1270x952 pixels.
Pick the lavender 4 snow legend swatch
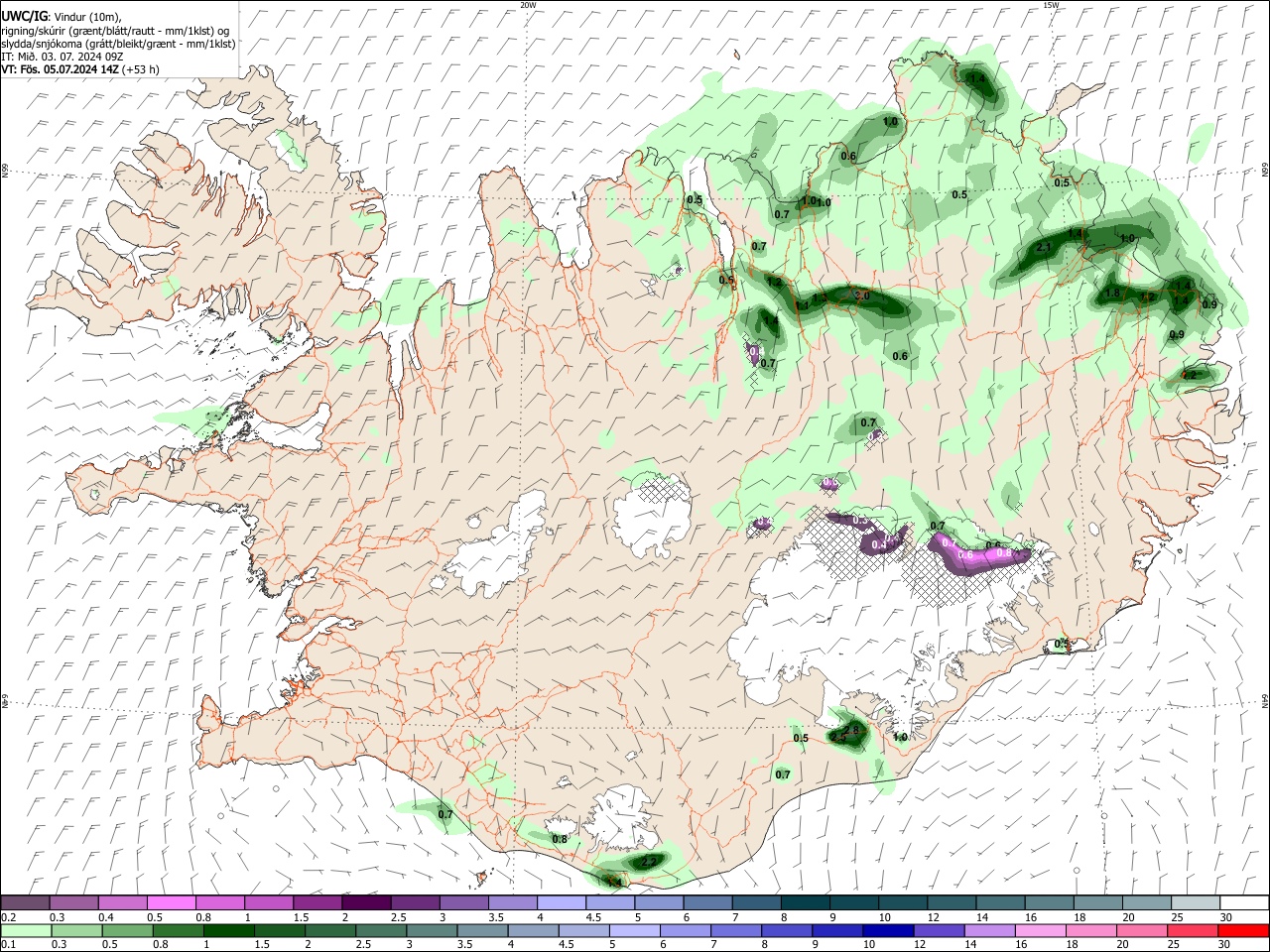click(x=562, y=902)
